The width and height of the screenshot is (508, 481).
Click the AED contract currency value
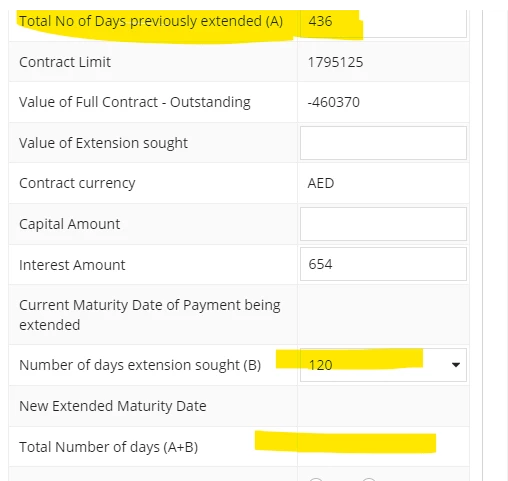(321, 183)
